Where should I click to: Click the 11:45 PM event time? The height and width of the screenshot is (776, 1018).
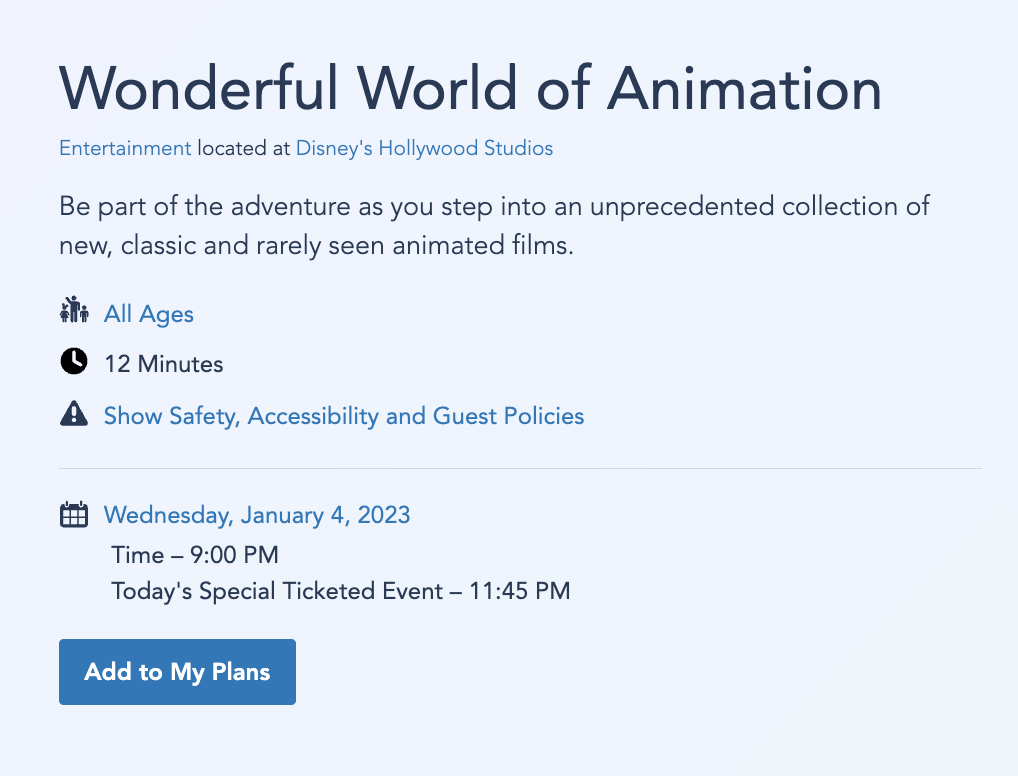click(x=518, y=591)
